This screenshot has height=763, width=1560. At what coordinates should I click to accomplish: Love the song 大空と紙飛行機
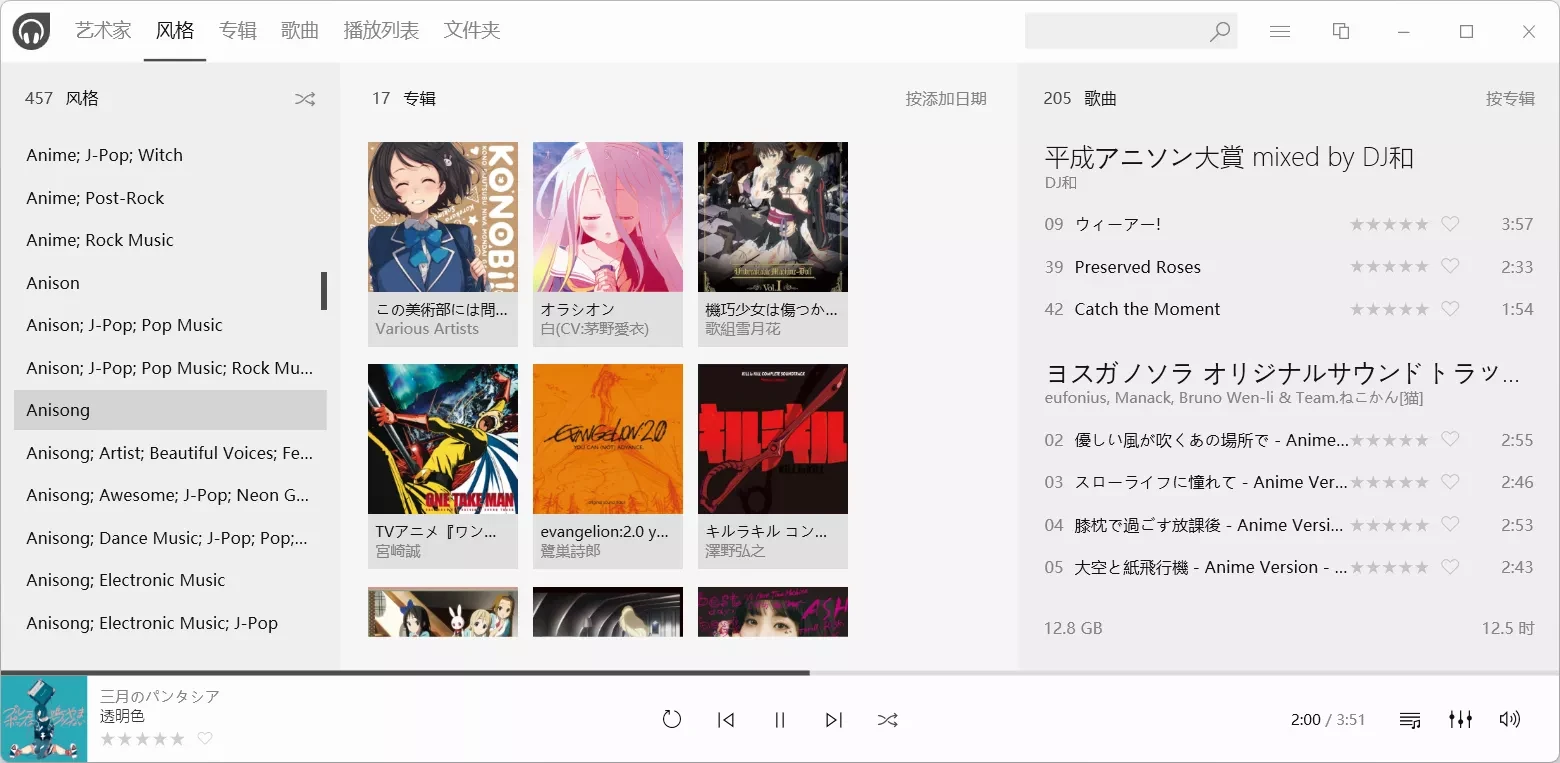[x=1450, y=567]
